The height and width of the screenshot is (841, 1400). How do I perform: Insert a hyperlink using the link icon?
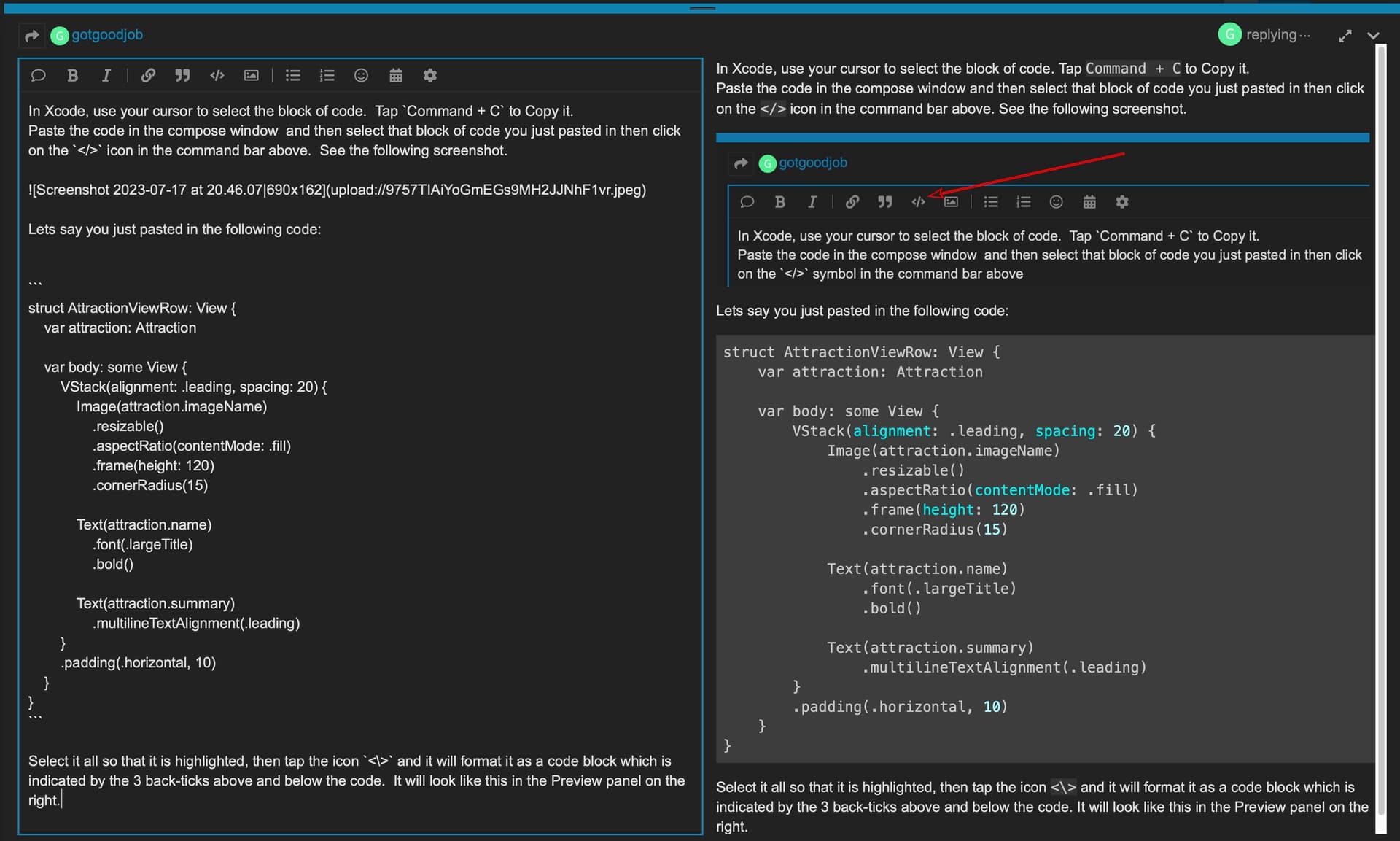pyautogui.click(x=148, y=75)
